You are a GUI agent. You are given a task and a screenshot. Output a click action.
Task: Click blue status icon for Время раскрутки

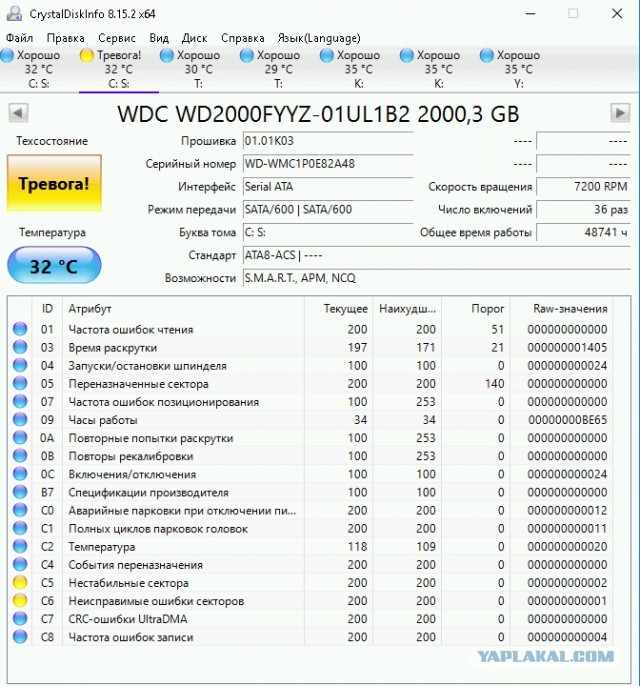click(x=20, y=347)
